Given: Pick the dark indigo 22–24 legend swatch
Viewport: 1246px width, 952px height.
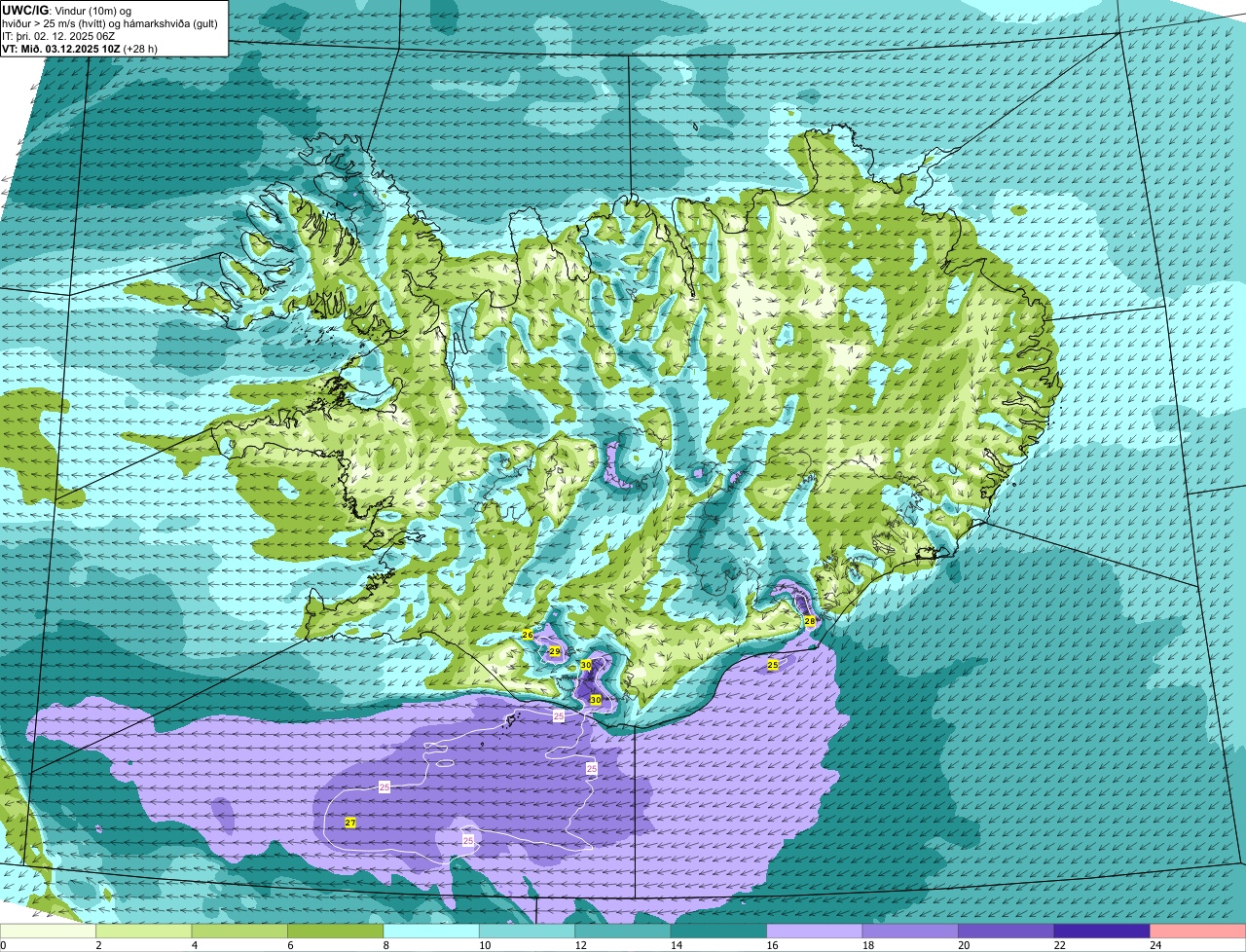Looking at the screenshot, I should pos(1102,932).
